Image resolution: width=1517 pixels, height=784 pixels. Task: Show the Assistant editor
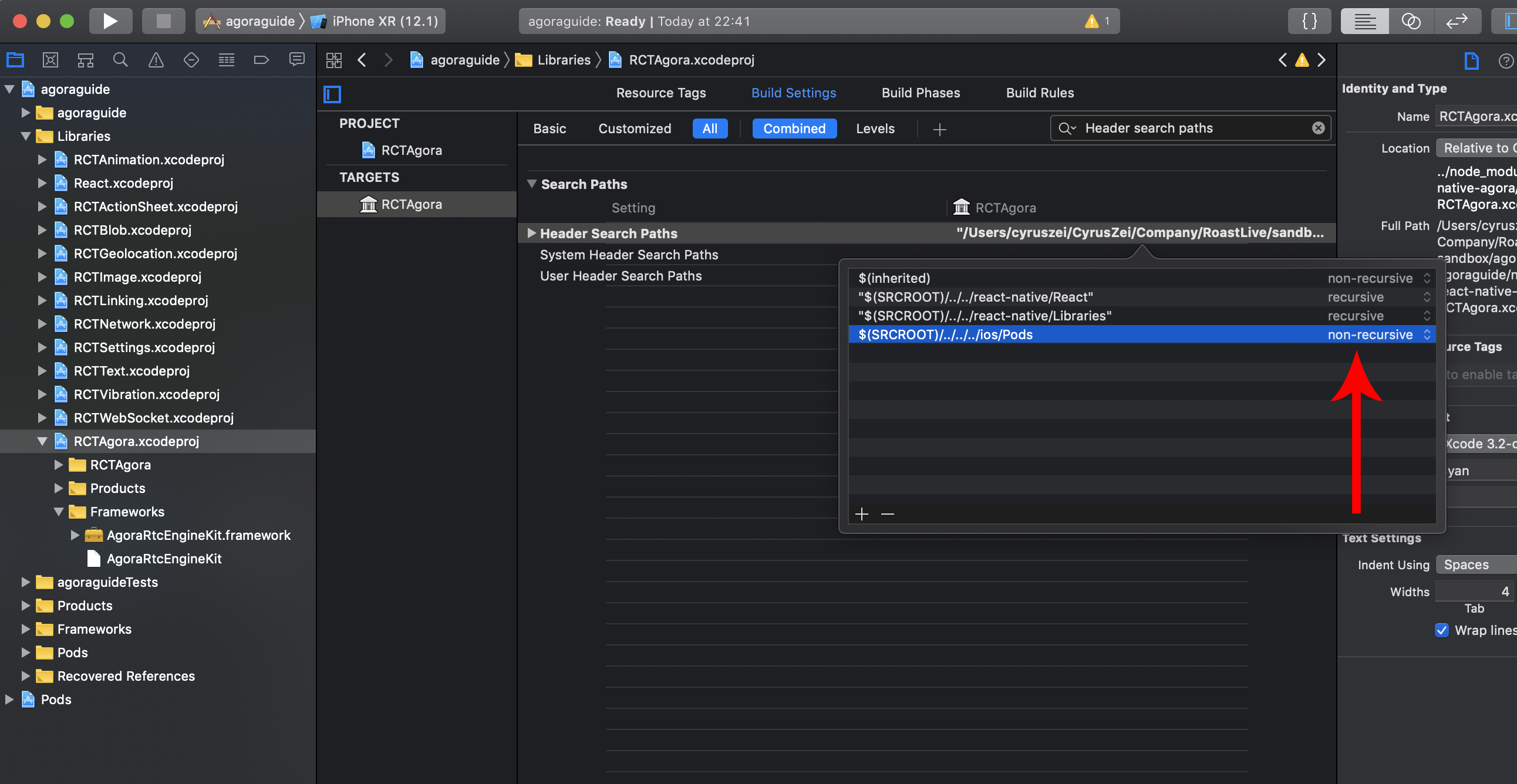(1410, 21)
